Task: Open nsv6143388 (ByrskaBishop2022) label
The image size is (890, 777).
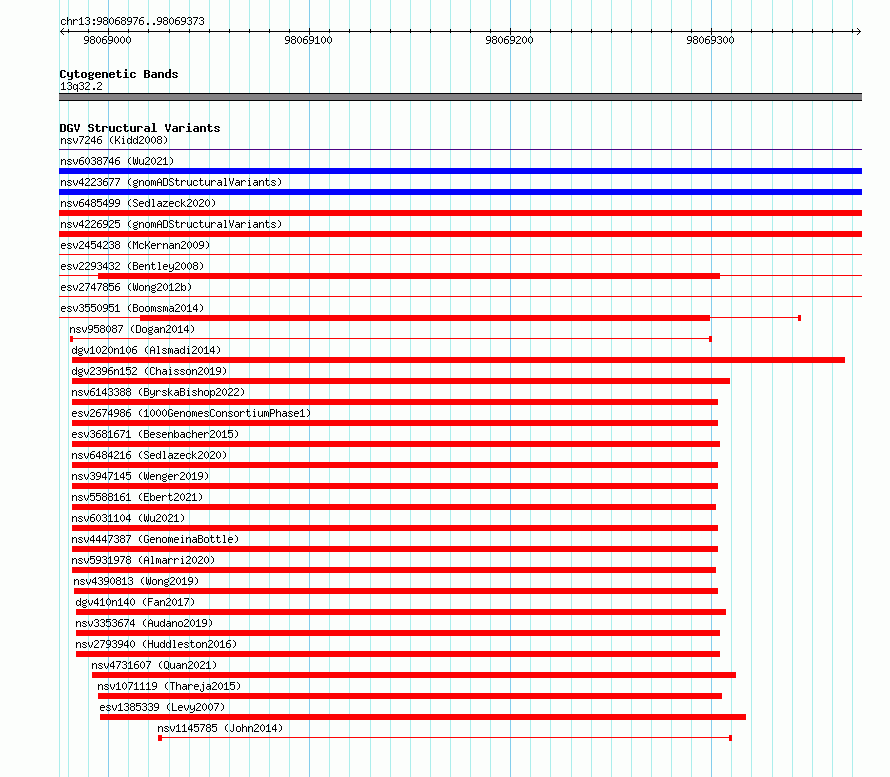Action: point(158,392)
